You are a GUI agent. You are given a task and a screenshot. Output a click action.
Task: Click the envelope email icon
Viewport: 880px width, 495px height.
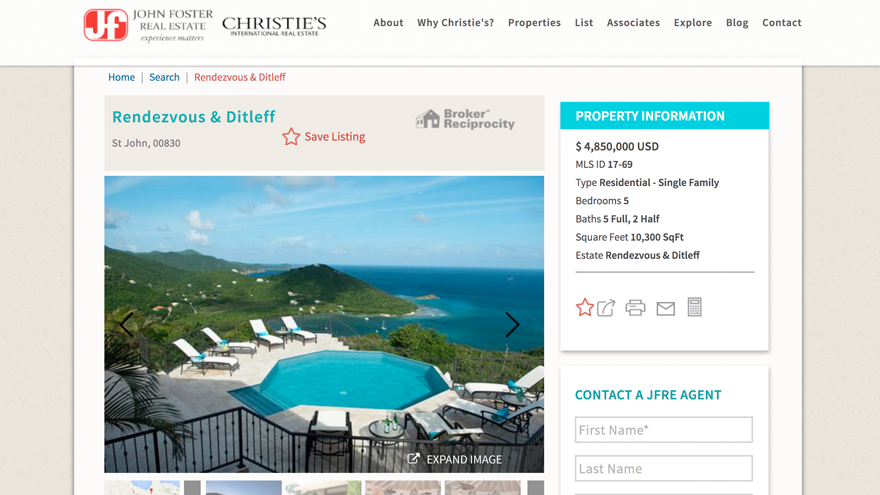coord(666,309)
